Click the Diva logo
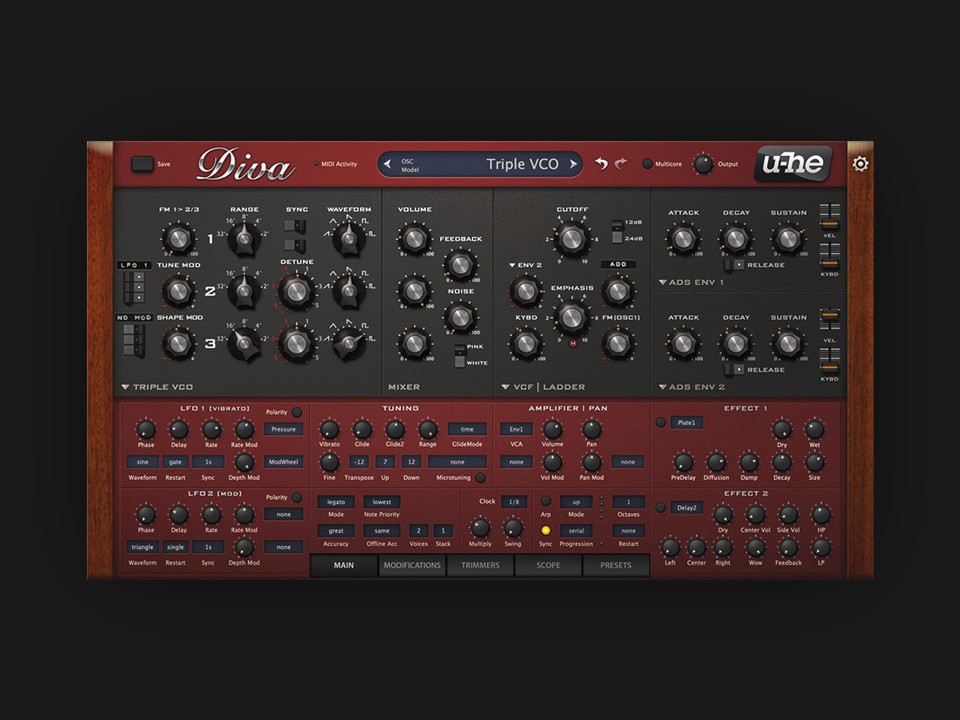Image resolution: width=960 pixels, height=720 pixels. 246,165
